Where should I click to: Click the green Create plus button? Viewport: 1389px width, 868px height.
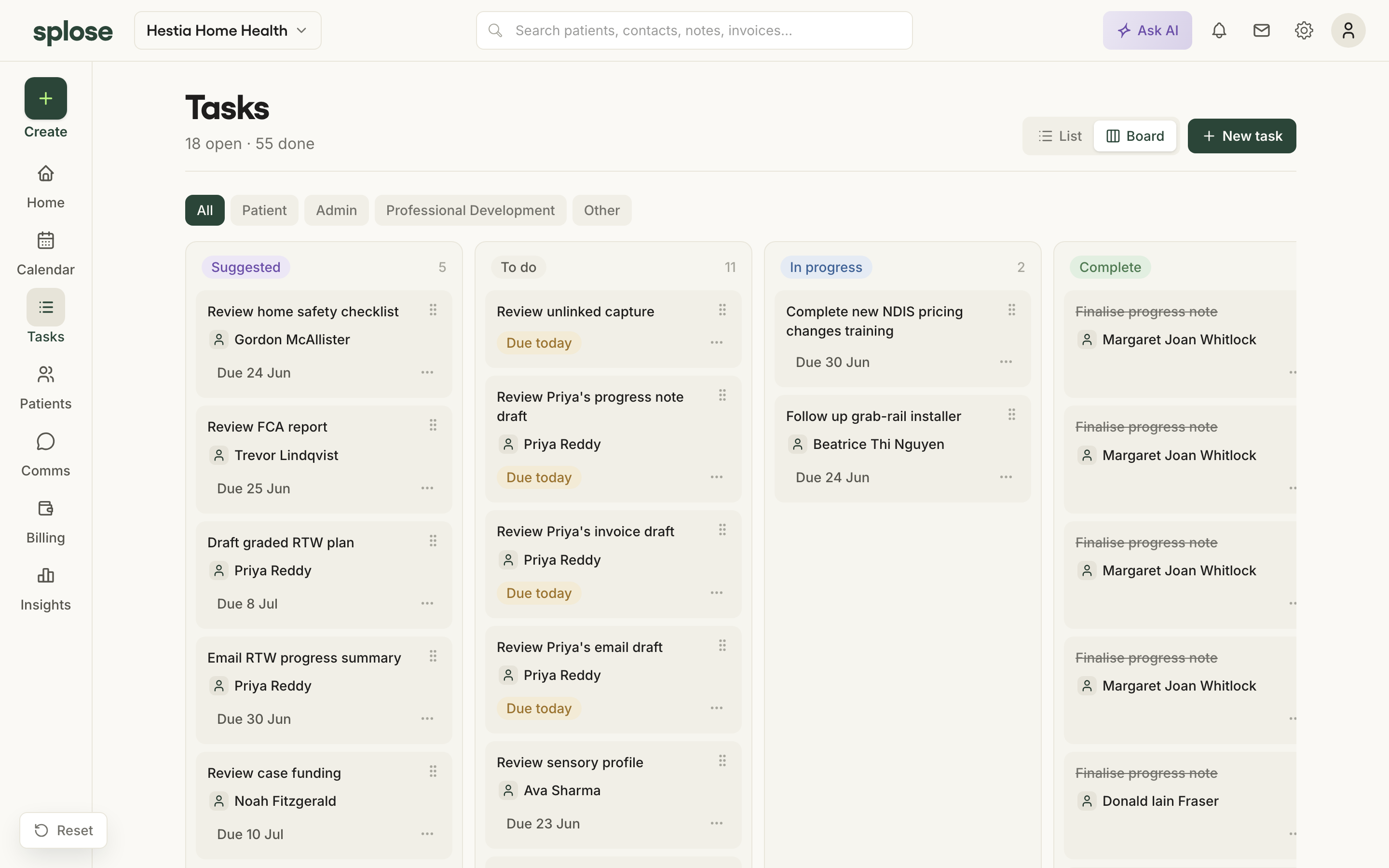45,98
